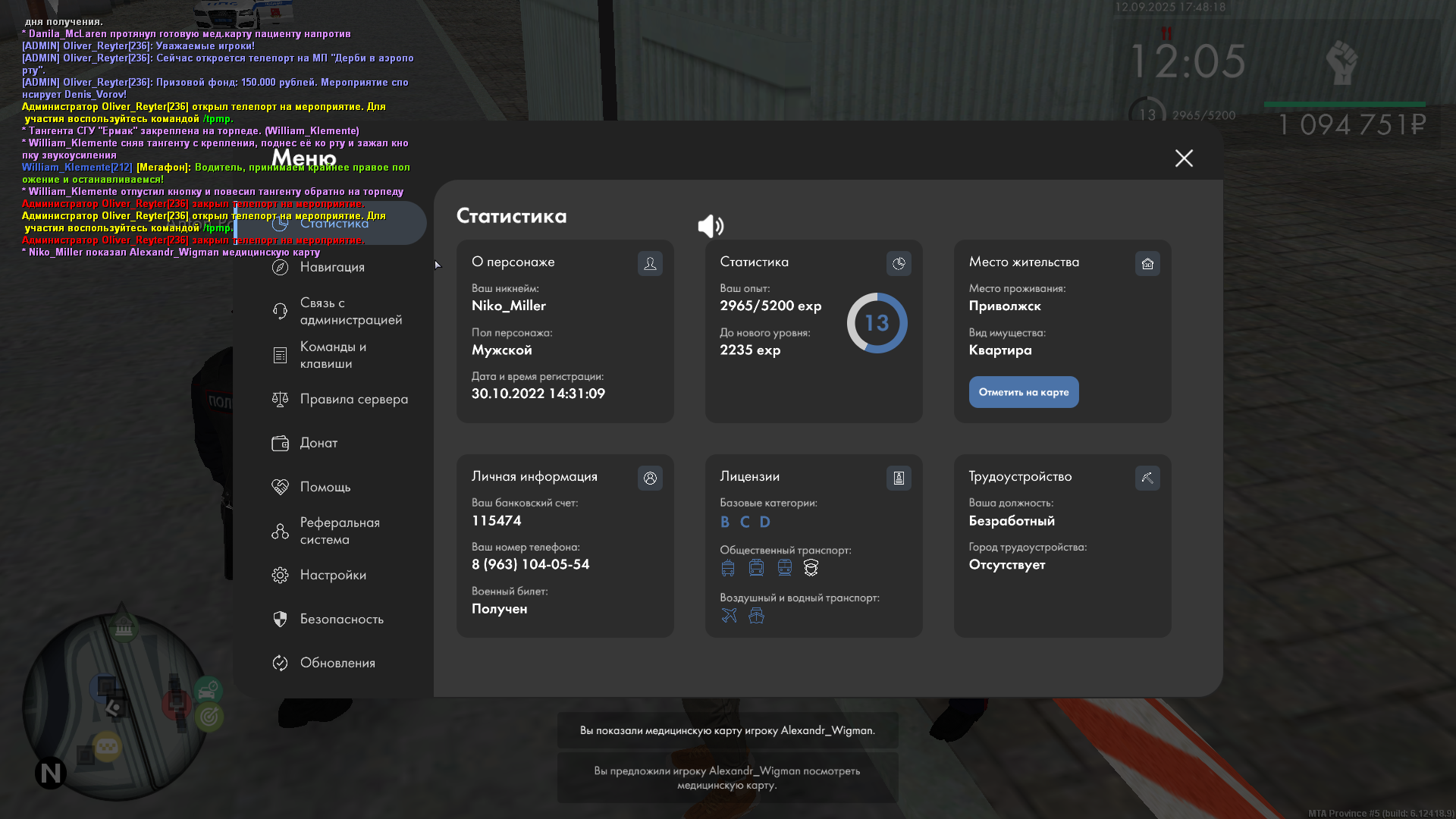Click the profile icon in О персонаже card
Image resolution: width=1456 pixels, height=819 pixels.
pos(650,263)
